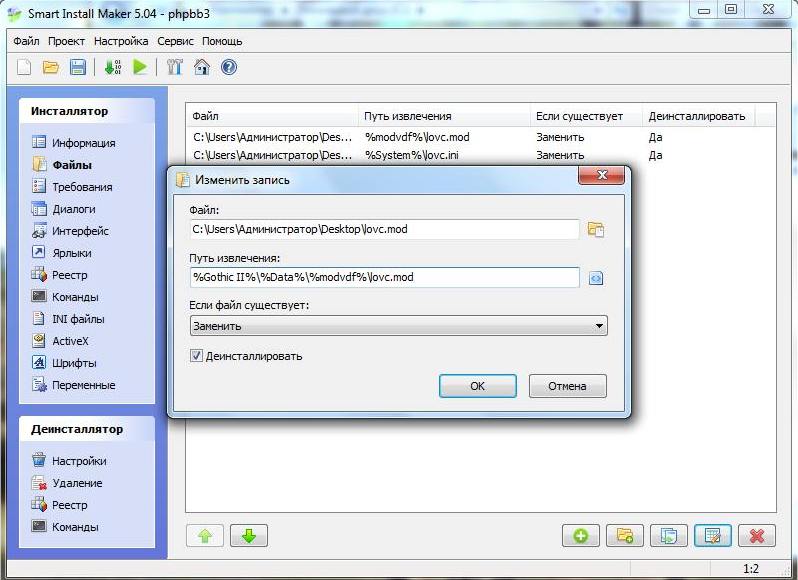
Task: Open the Диалоги section
Action: pyautogui.click(x=64, y=209)
